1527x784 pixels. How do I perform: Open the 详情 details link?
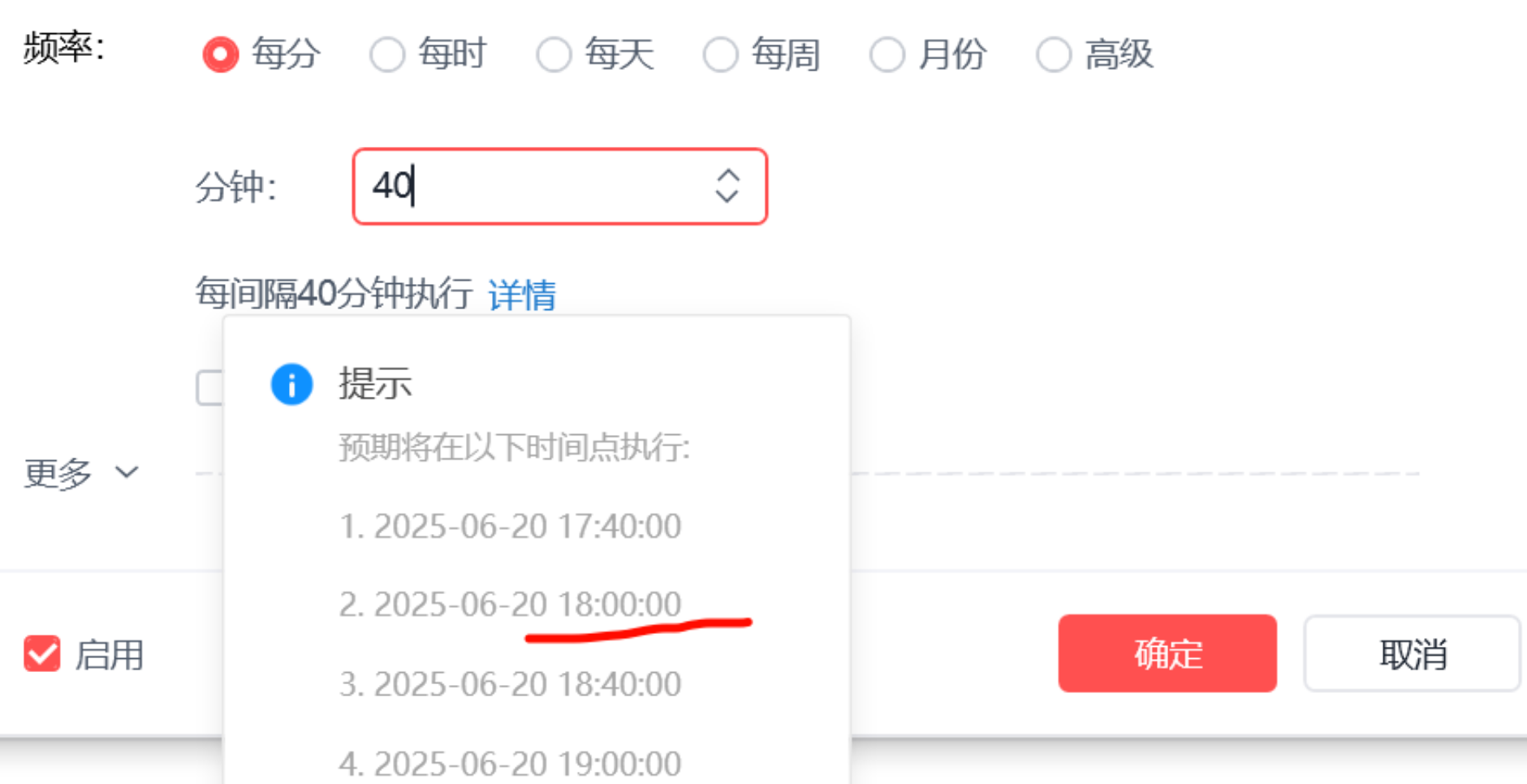click(522, 294)
